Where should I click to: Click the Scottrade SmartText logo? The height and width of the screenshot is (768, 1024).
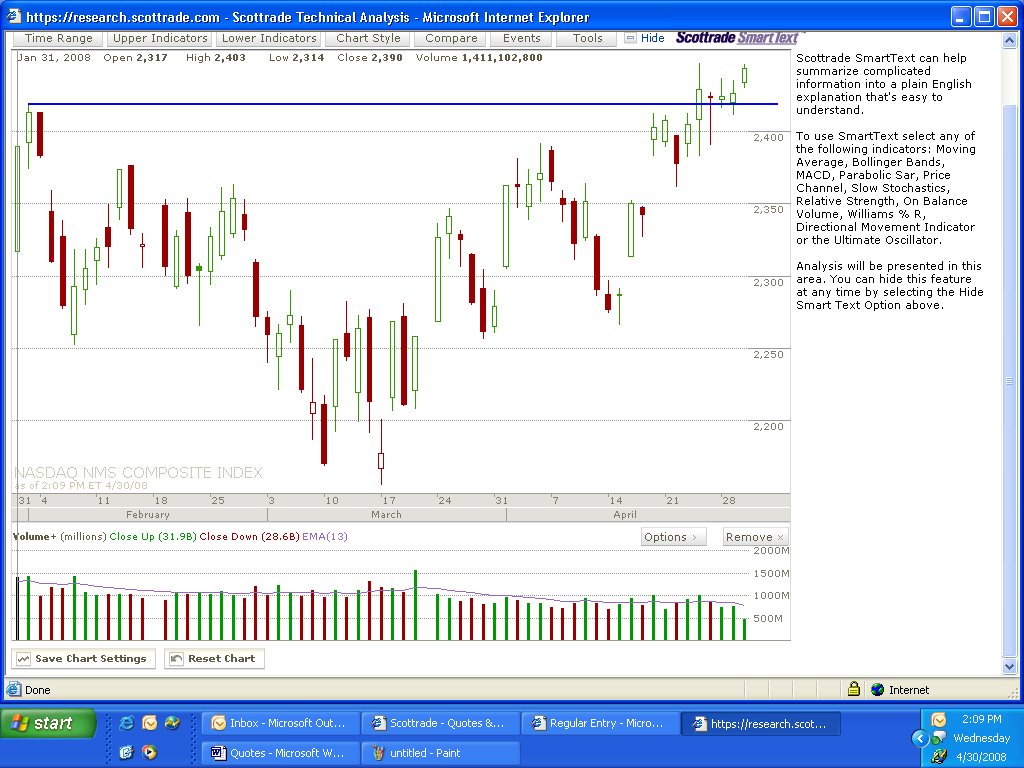(x=738, y=38)
